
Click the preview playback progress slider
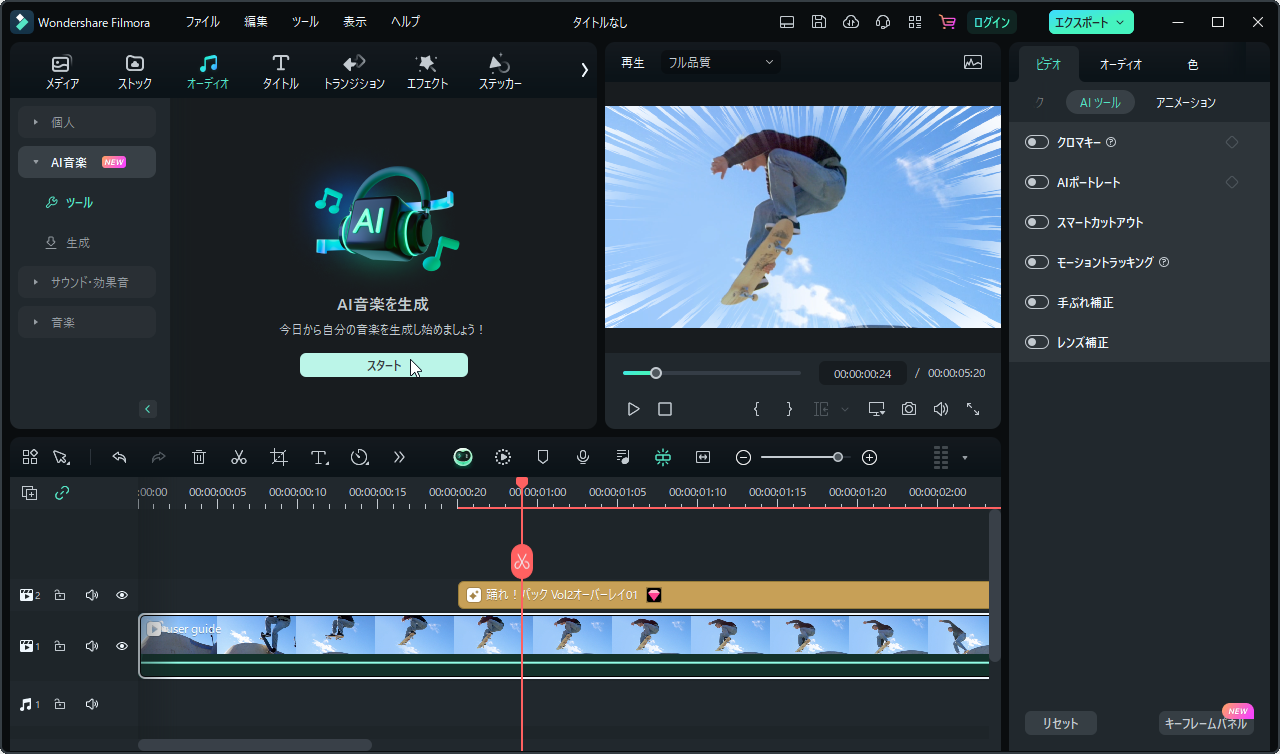point(711,373)
